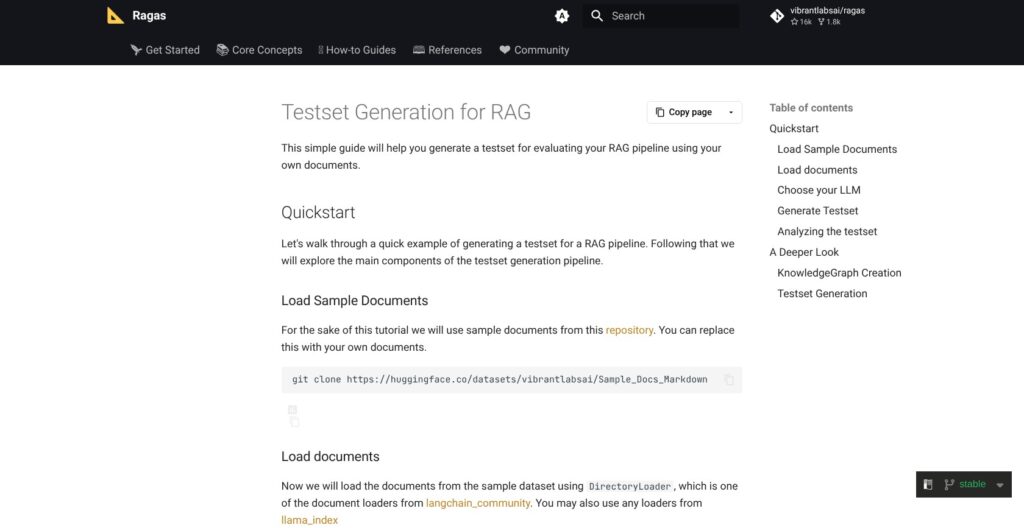Viewport: 1024px width, 528px height.
Task: Click the Quickstart section heading
Action: pyautogui.click(x=318, y=212)
